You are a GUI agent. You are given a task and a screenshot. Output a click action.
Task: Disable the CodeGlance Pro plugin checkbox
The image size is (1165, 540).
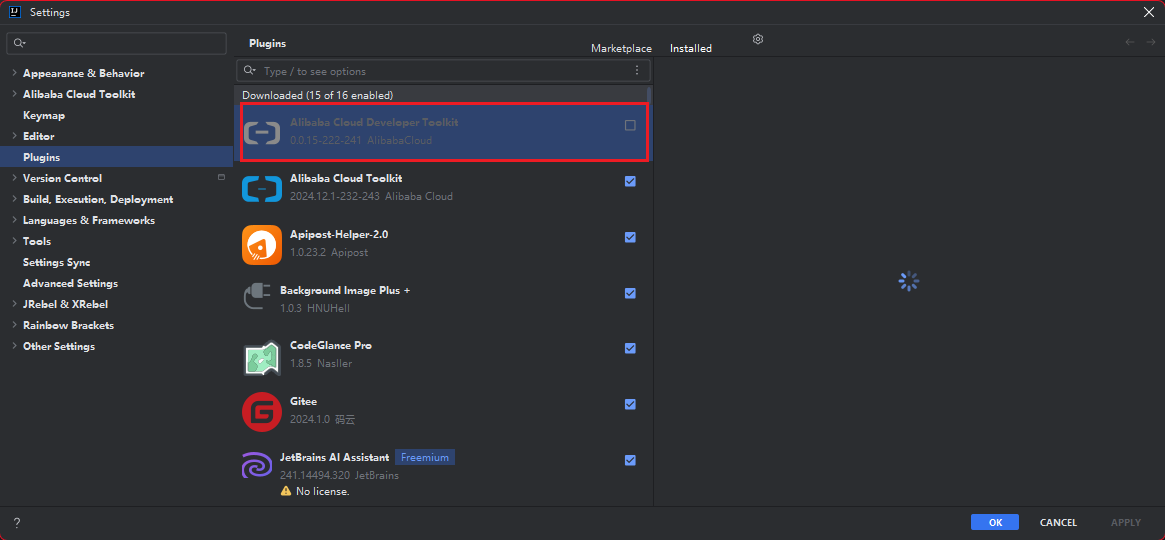click(630, 348)
